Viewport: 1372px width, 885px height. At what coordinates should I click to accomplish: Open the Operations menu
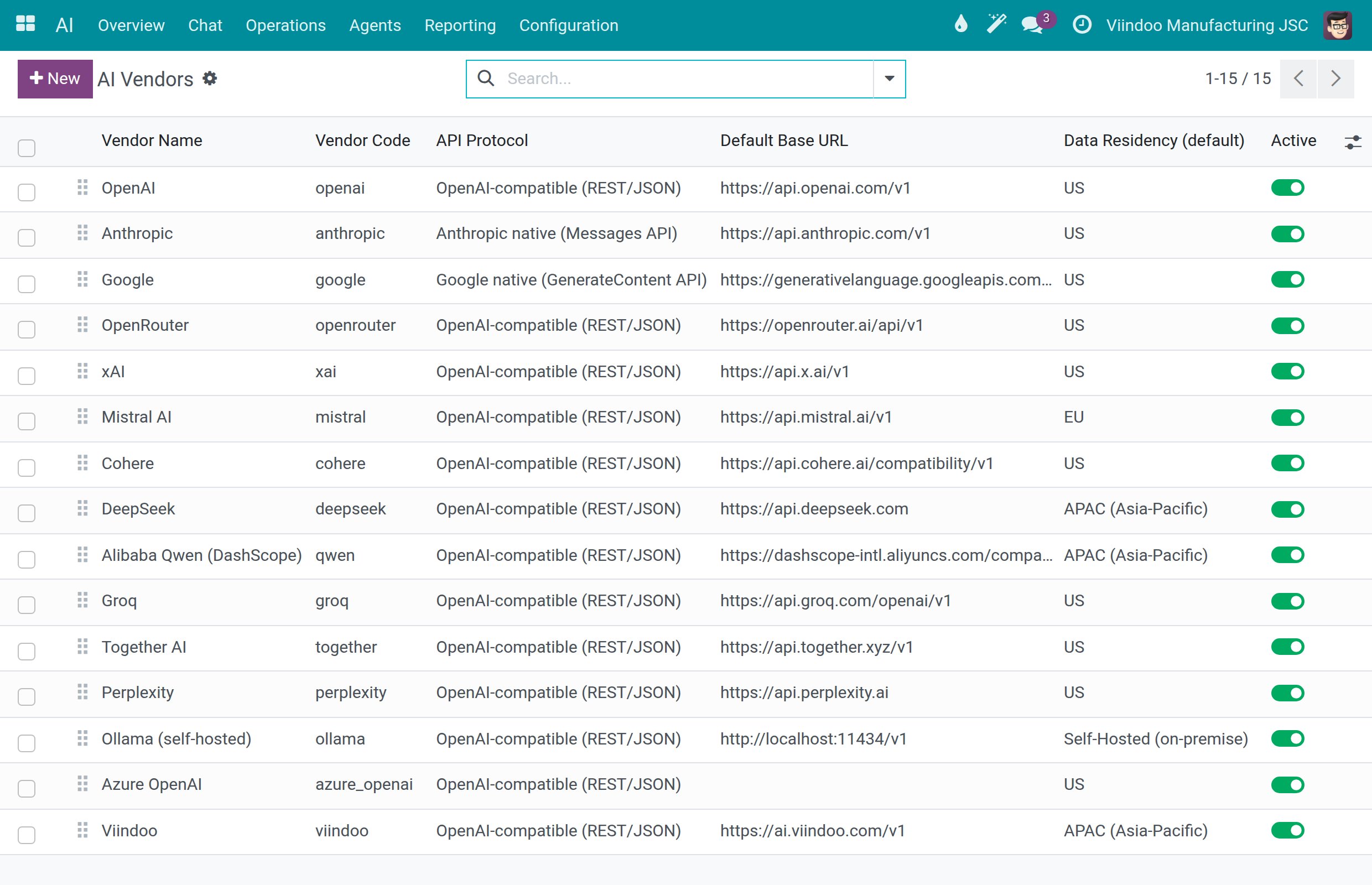tap(285, 25)
